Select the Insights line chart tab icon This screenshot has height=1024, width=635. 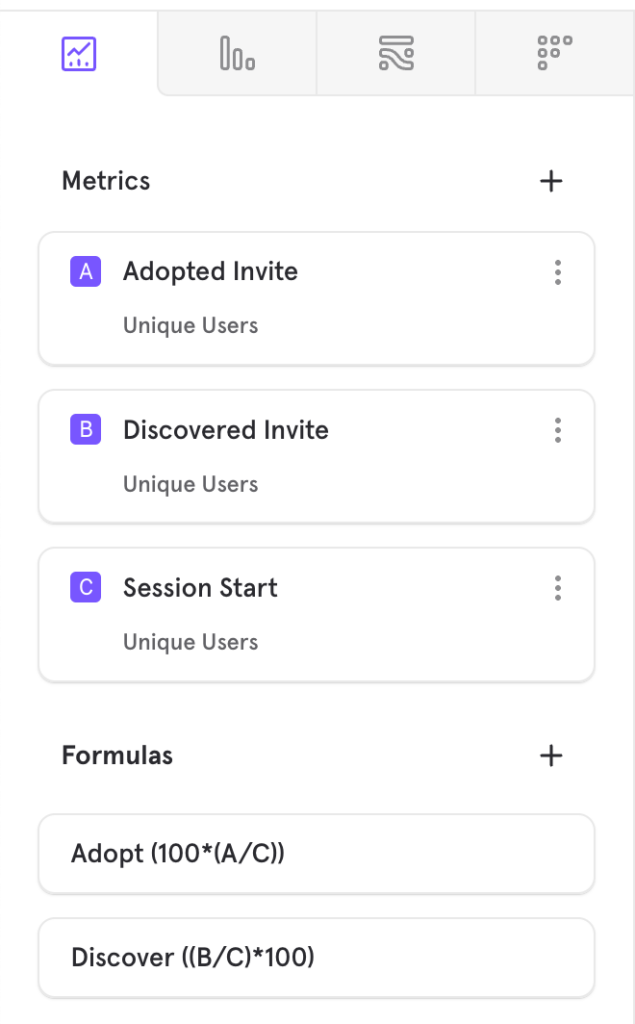(78, 54)
